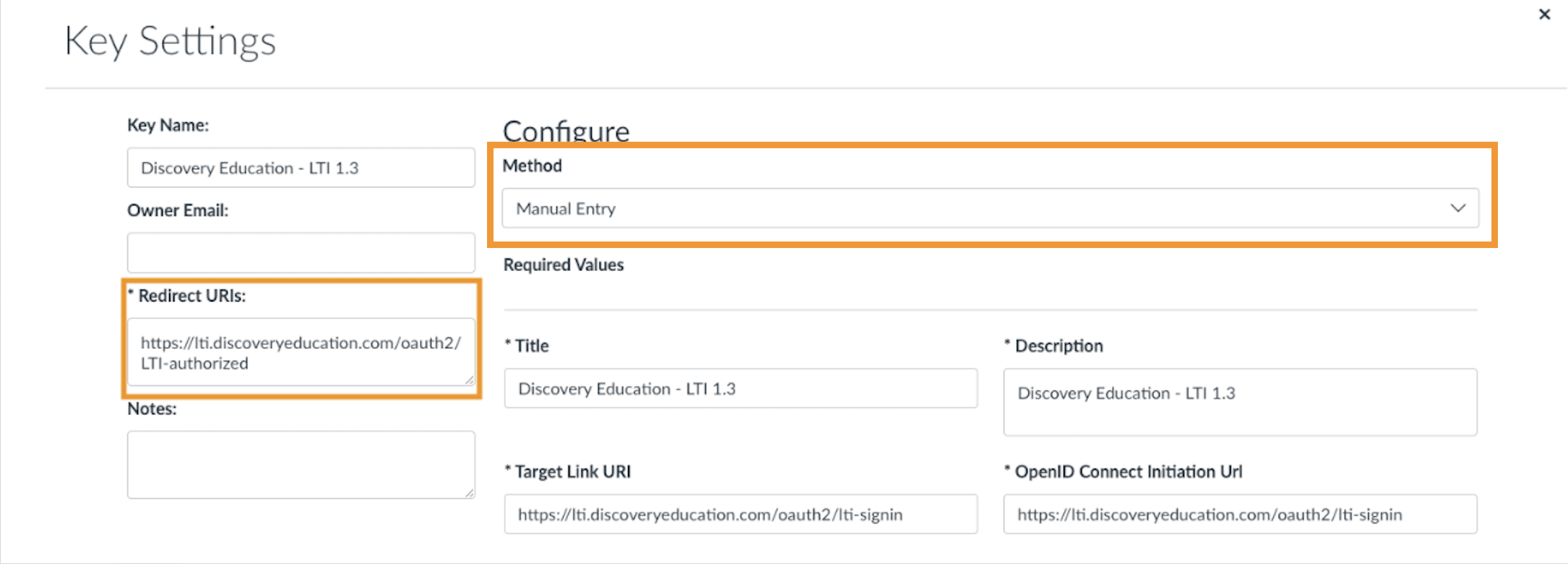Click inside the Redirect URIs text area
The image size is (1568, 564).
click(301, 352)
